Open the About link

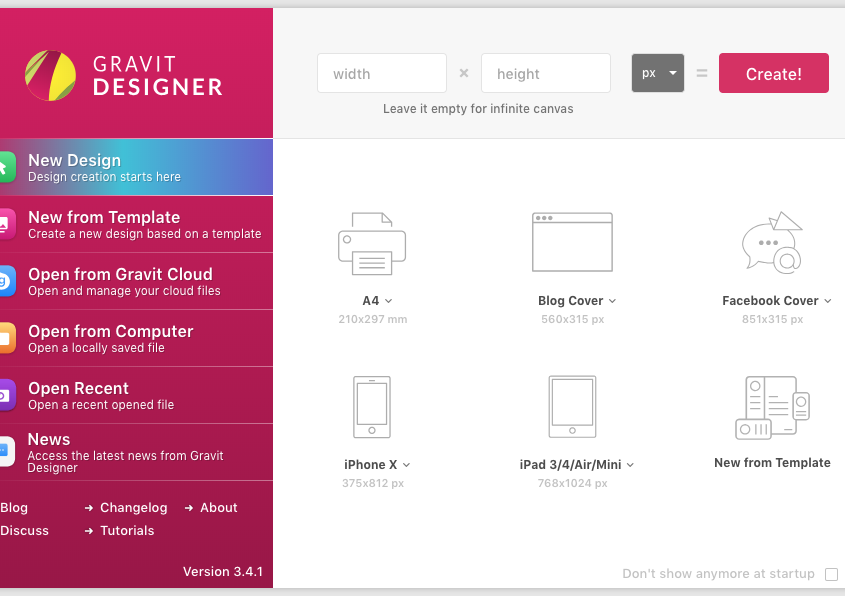tap(218, 508)
